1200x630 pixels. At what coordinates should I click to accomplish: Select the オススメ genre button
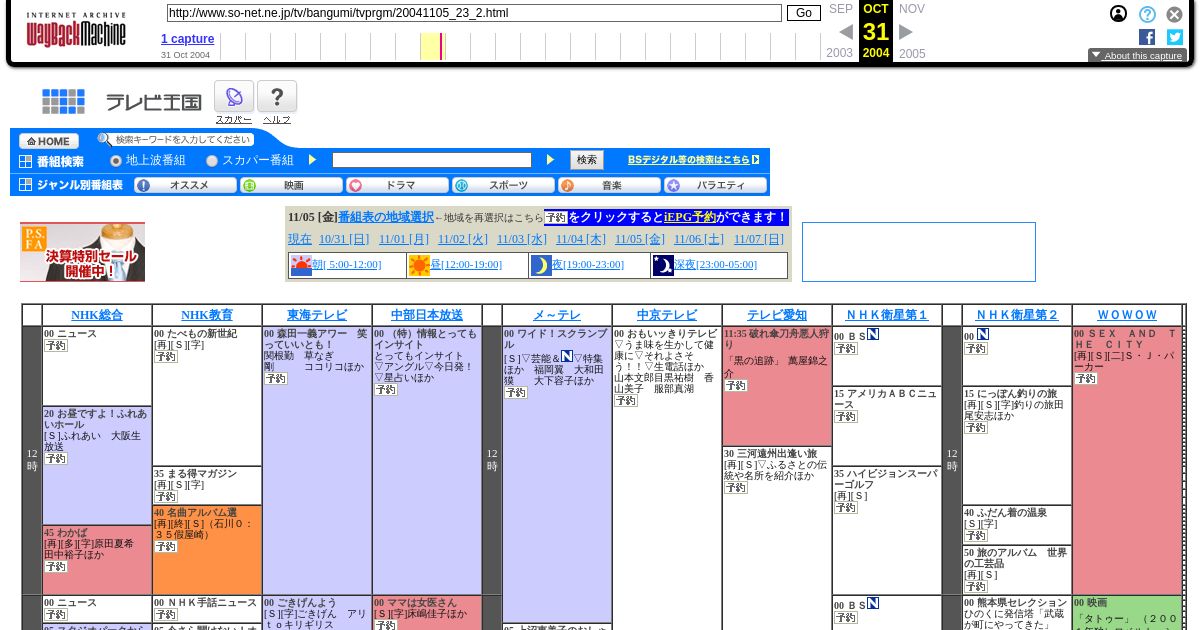point(185,185)
